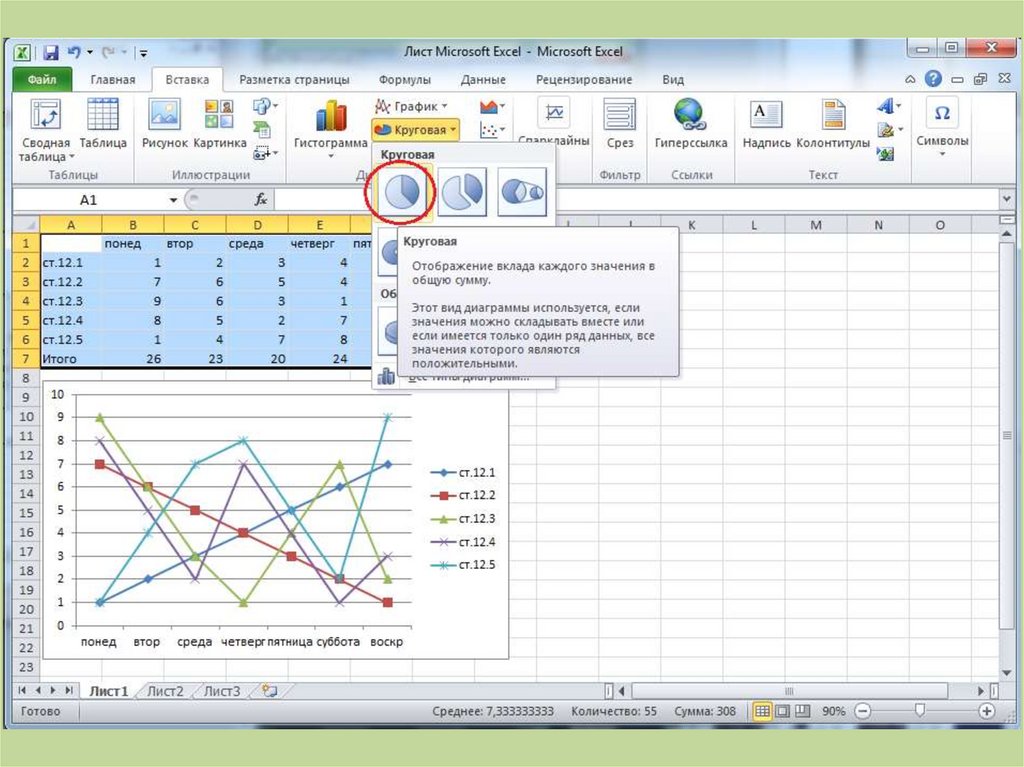Open the scatter chart dropdown in ribbon
Image resolution: width=1024 pixels, height=767 pixels.
coord(492,130)
